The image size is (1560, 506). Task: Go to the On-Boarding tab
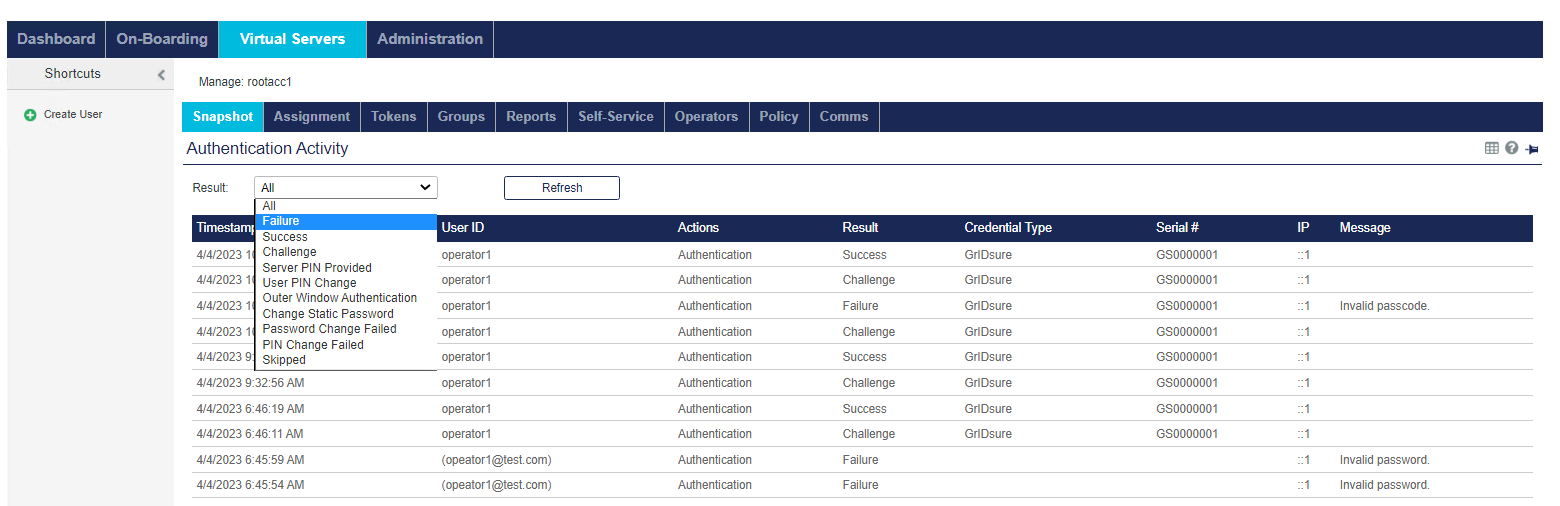click(x=162, y=39)
